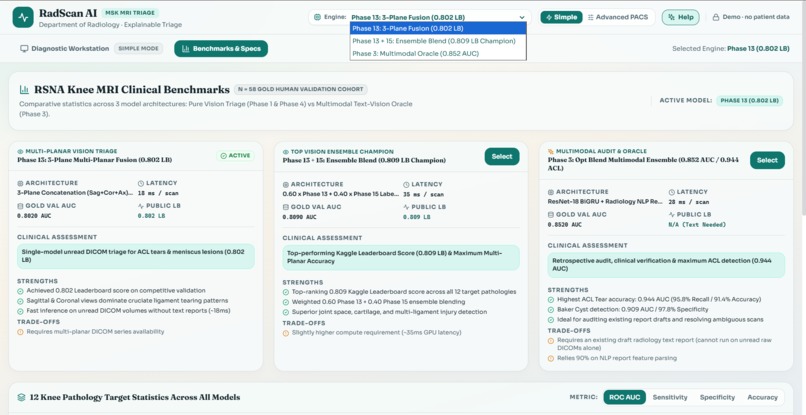Viewport: 806px width, 415px height.
Task: Click the Latency clock icon in Phase 3 card
Action: click(x=671, y=192)
